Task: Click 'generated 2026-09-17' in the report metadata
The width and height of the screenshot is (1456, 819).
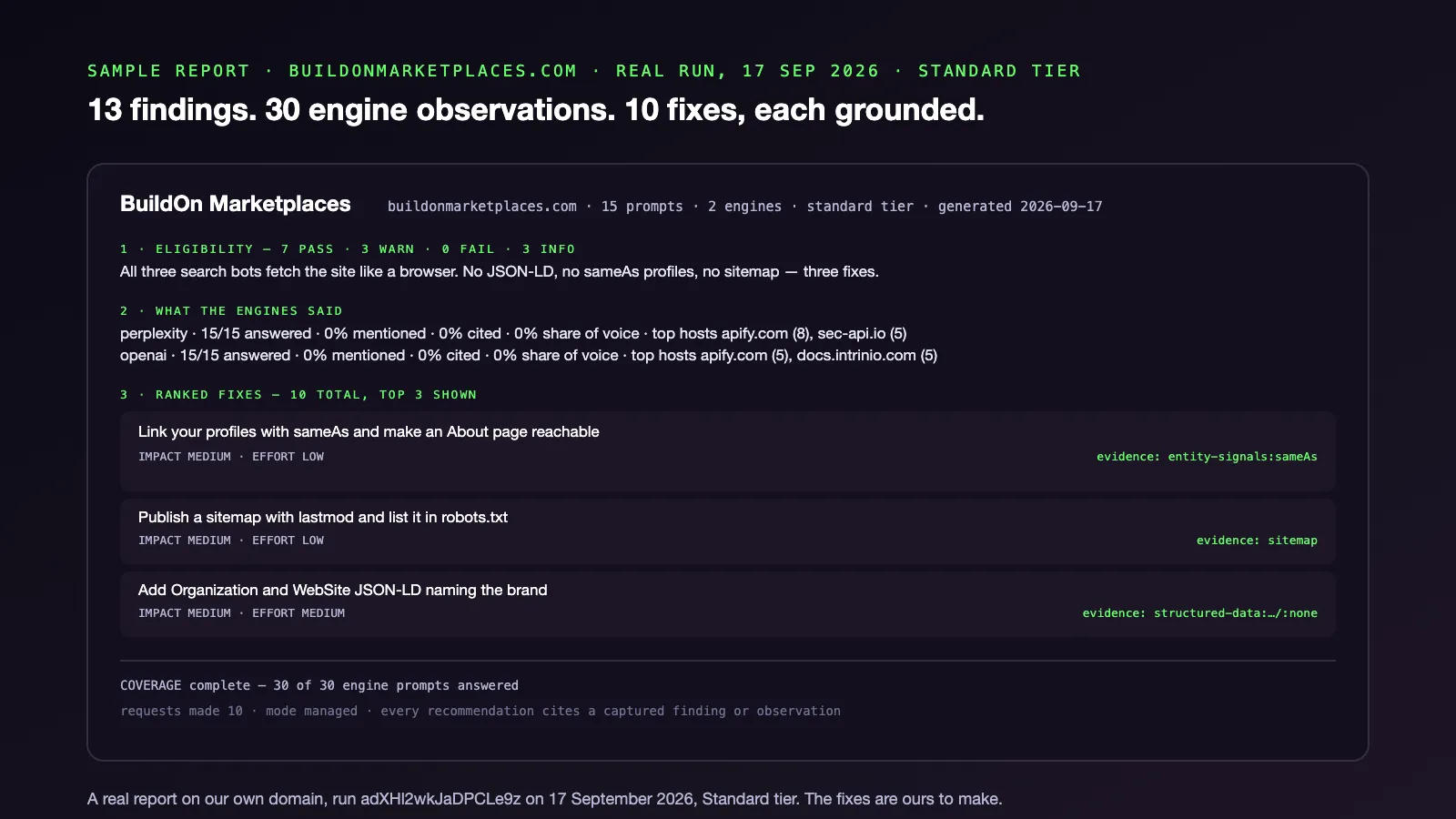Action: click(x=1020, y=207)
